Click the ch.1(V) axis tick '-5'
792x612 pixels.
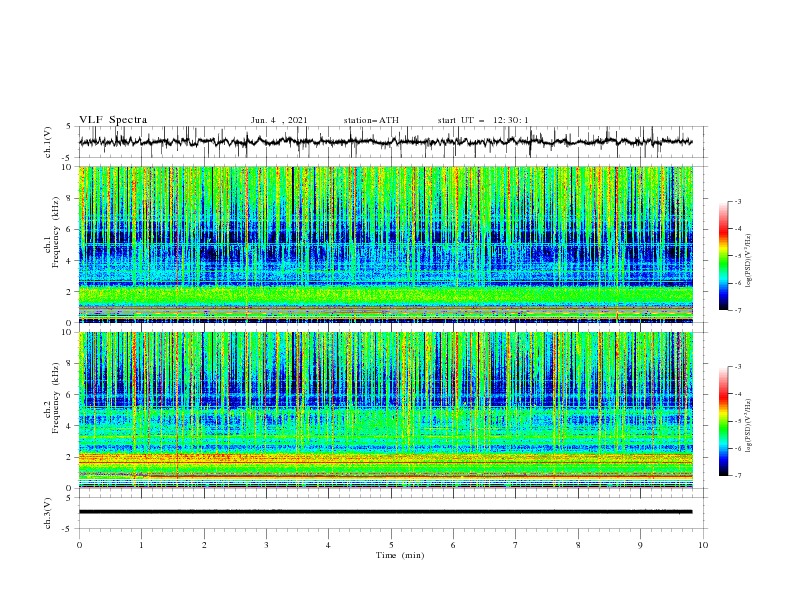tap(68, 158)
